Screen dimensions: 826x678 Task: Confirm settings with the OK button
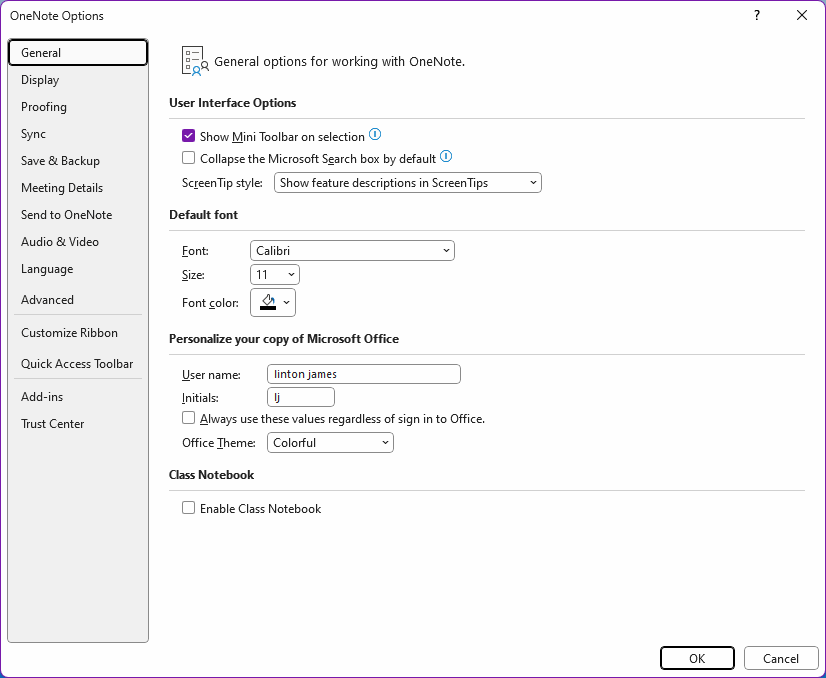coord(697,659)
